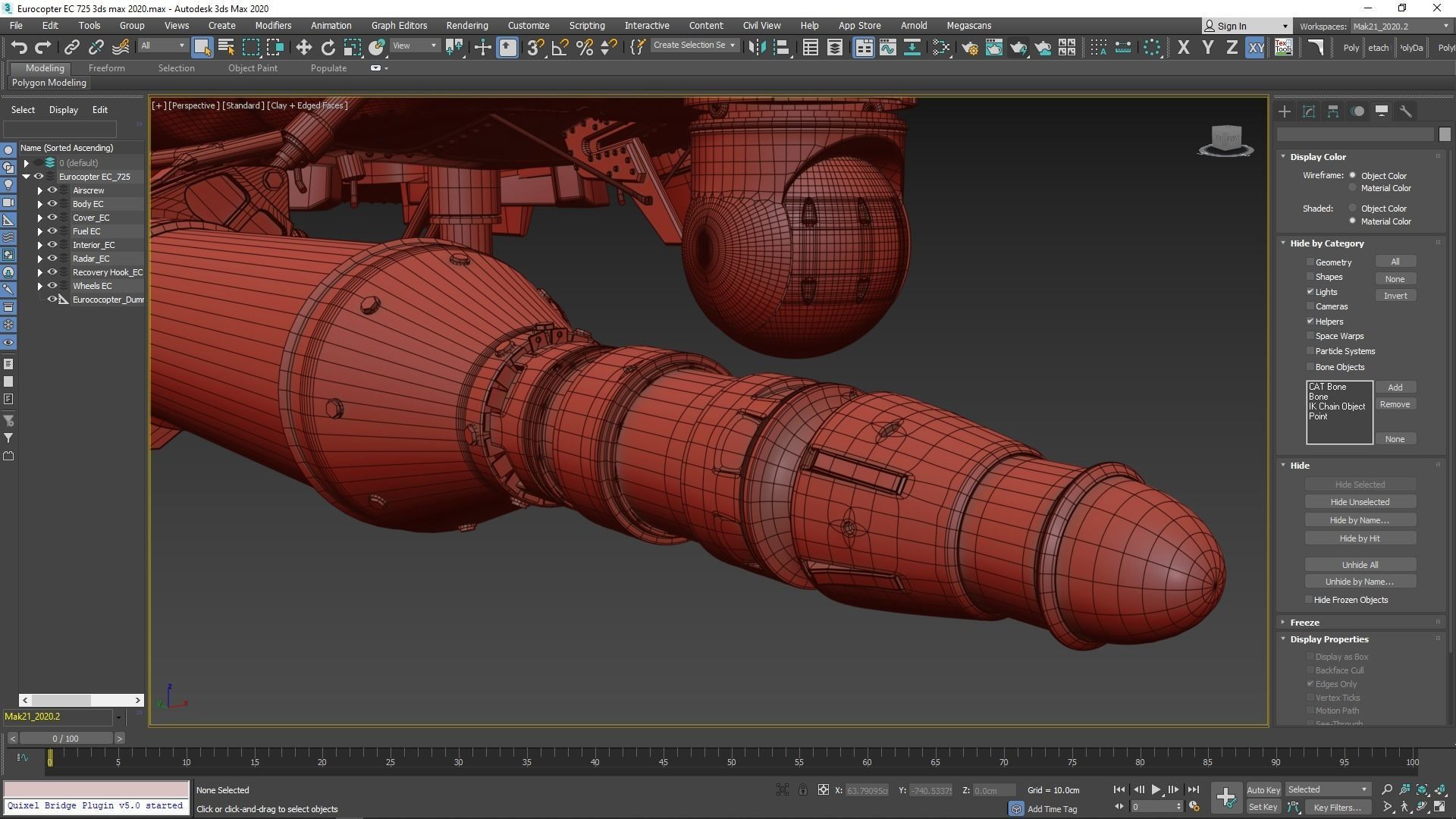Viewport: 1456px width, 819px height.
Task: Click the Play Animation button
Action: 1156,789
